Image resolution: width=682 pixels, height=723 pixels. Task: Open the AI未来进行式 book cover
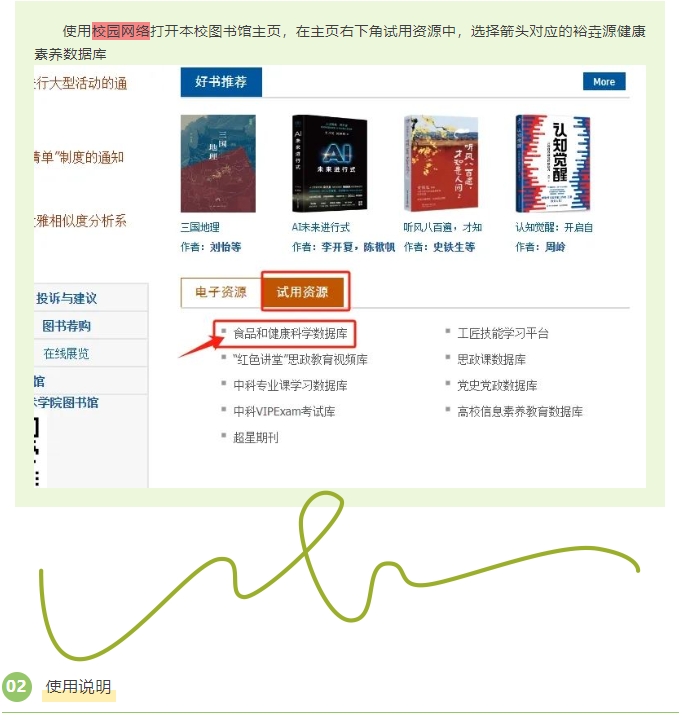pyautogui.click(x=330, y=163)
